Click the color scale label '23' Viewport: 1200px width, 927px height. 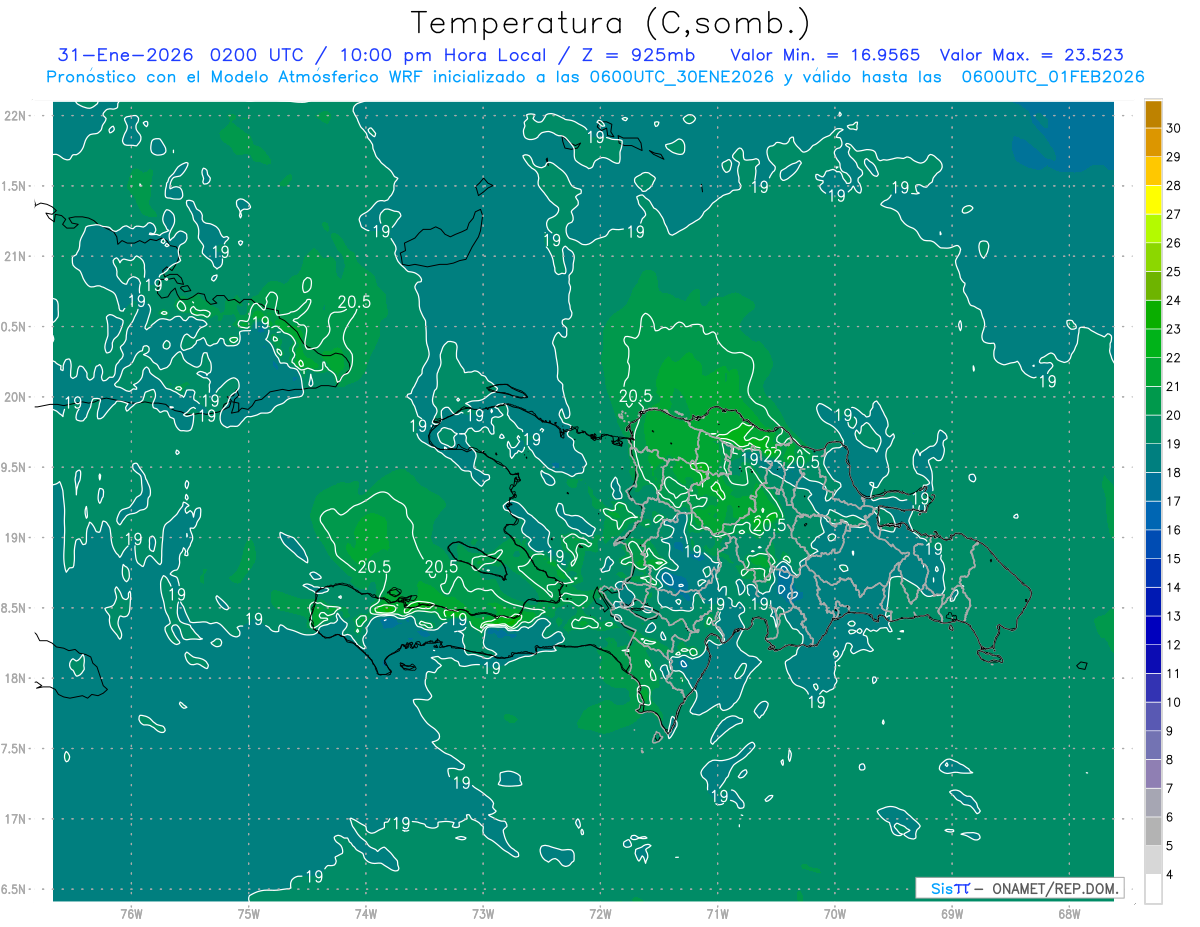[x=1174, y=329]
